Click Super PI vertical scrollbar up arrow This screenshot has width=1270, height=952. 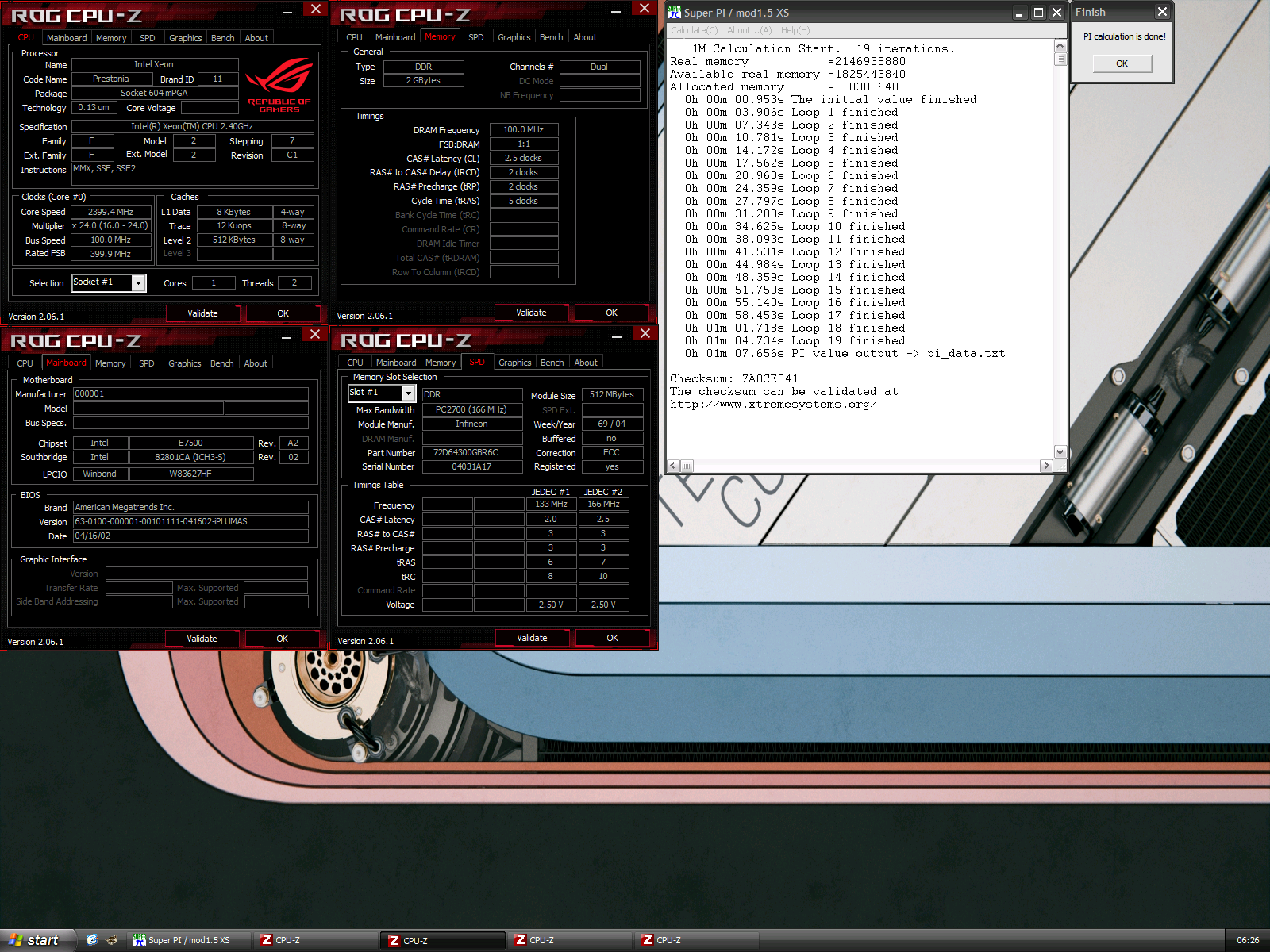(x=1060, y=45)
